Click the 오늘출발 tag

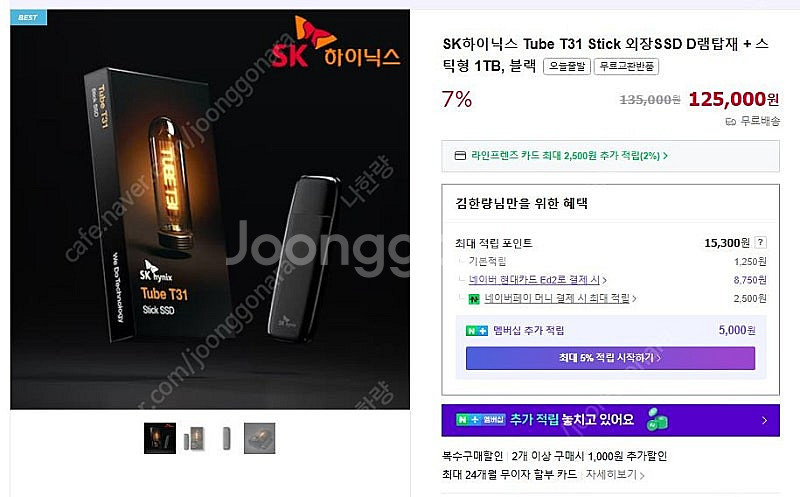click(567, 66)
